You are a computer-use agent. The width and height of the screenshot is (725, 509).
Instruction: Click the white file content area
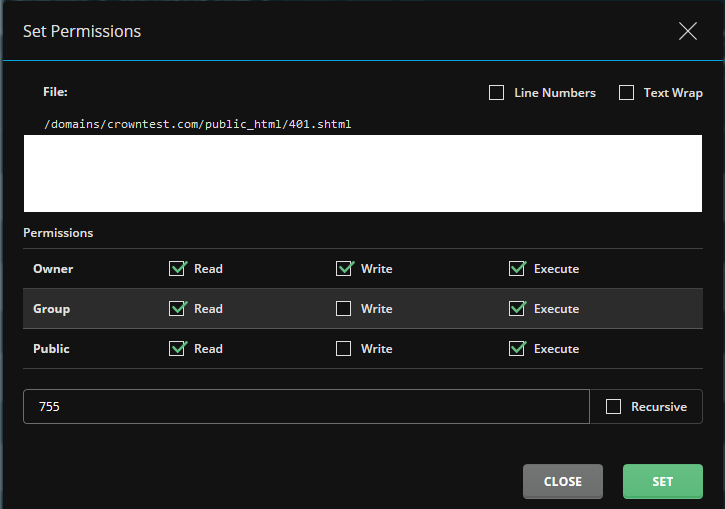tap(363, 173)
